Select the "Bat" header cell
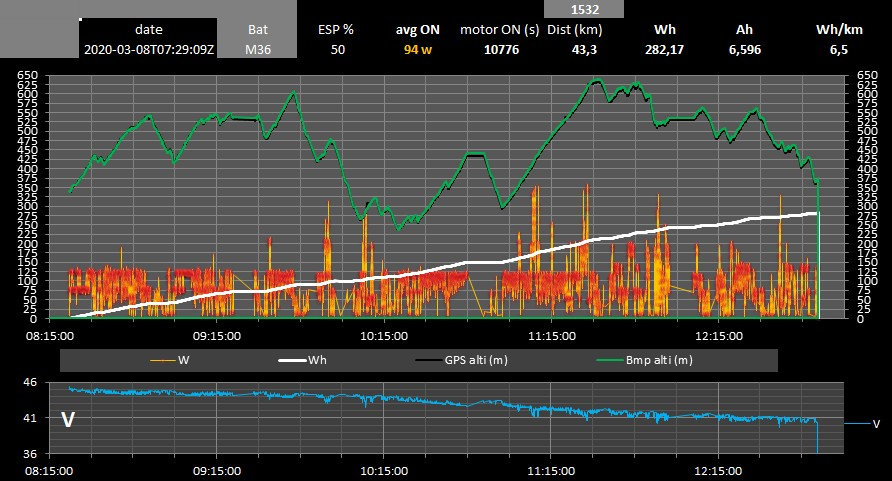Viewport: 892px width, 481px height. pyautogui.click(x=257, y=30)
